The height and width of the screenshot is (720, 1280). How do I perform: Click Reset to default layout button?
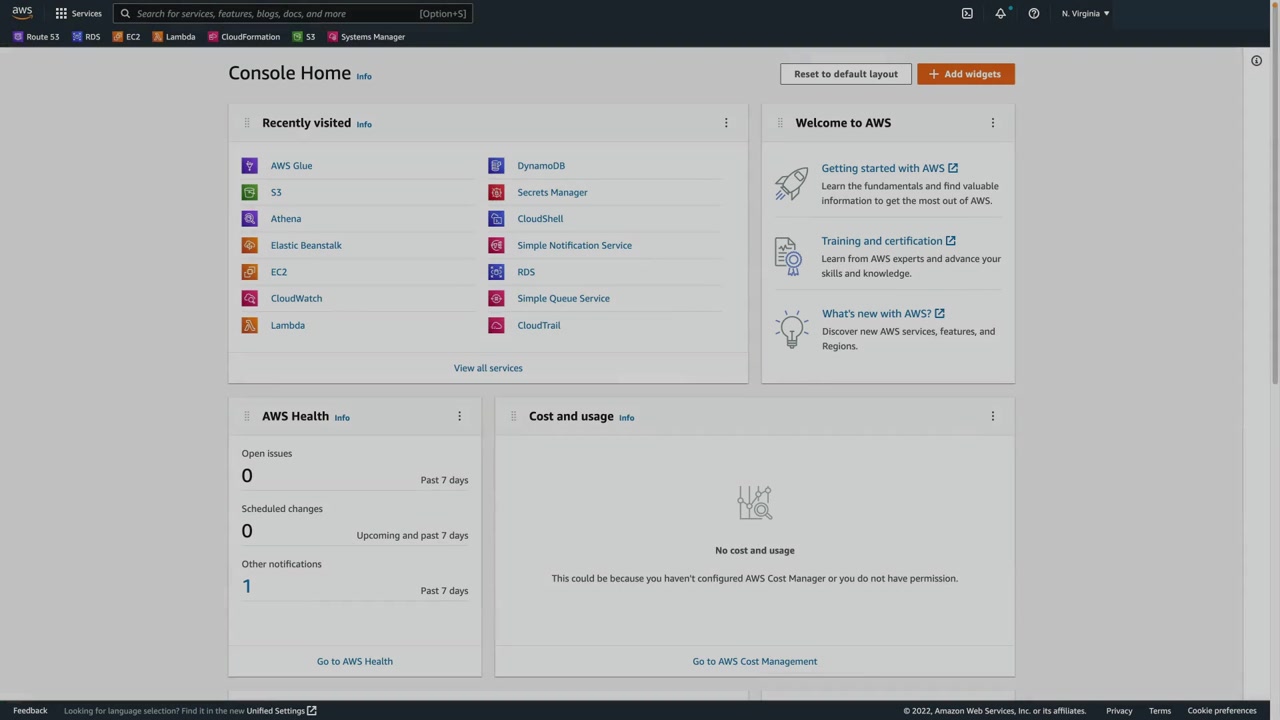click(846, 74)
